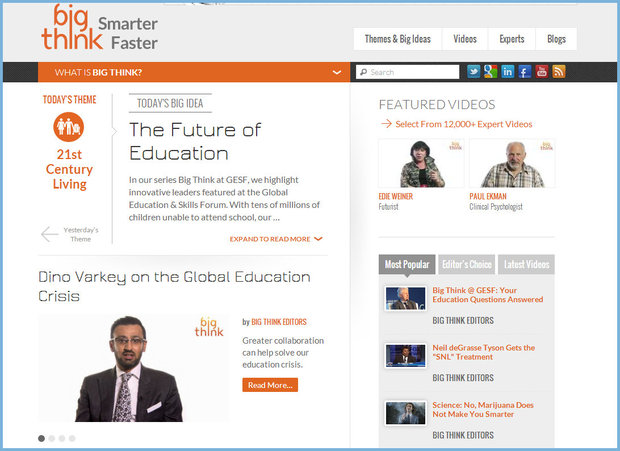Open 'Select From 12,000+ Expert Videos' link
This screenshot has height=451, width=620.
coord(463,124)
